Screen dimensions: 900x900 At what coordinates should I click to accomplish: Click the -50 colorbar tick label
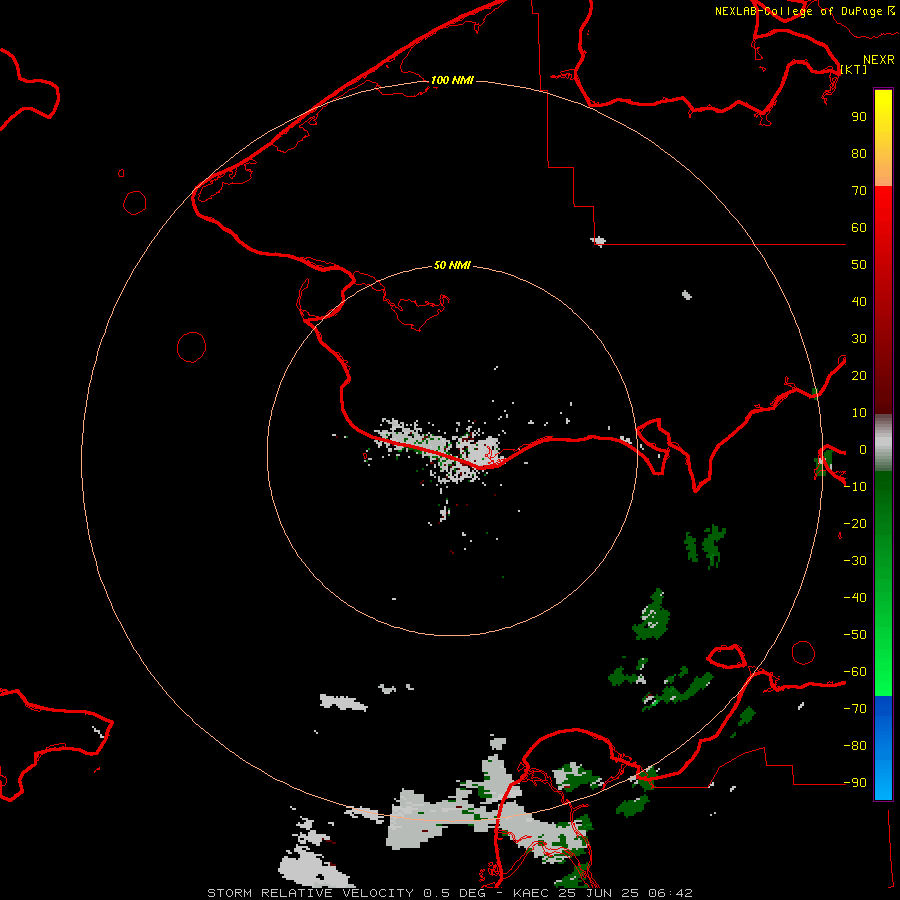click(x=855, y=635)
